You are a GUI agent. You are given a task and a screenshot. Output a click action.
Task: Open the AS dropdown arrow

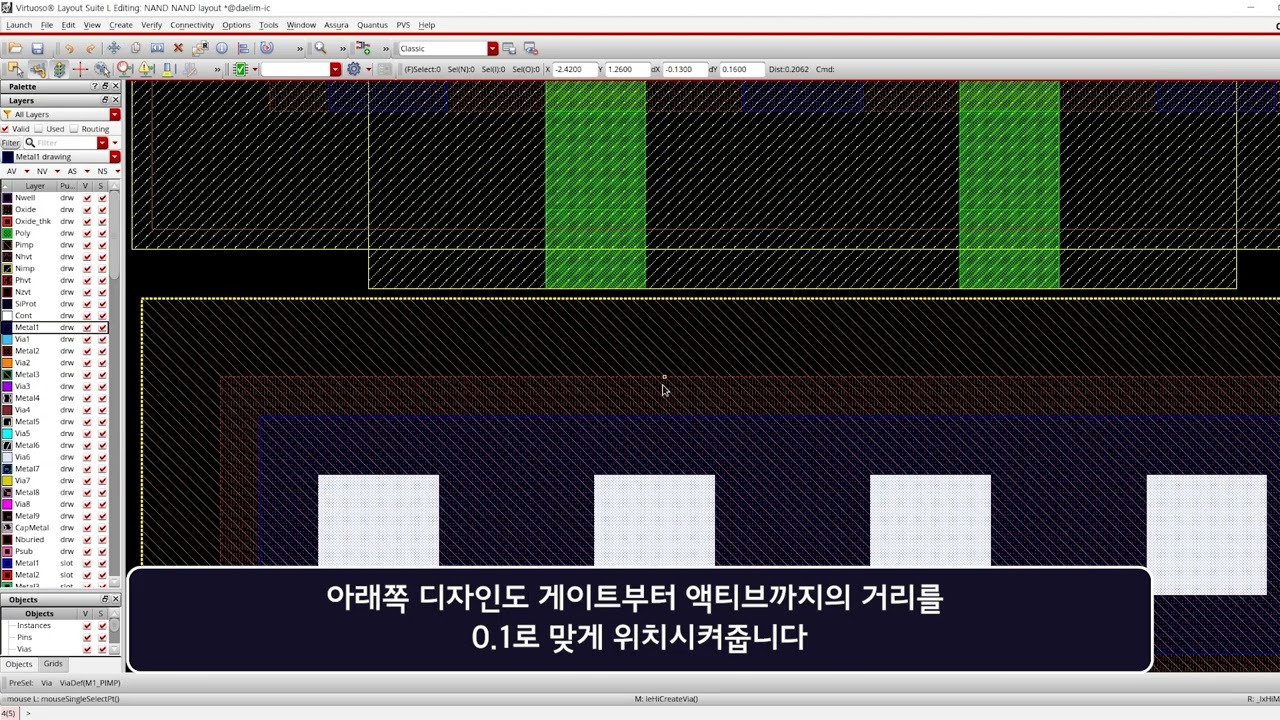point(86,171)
